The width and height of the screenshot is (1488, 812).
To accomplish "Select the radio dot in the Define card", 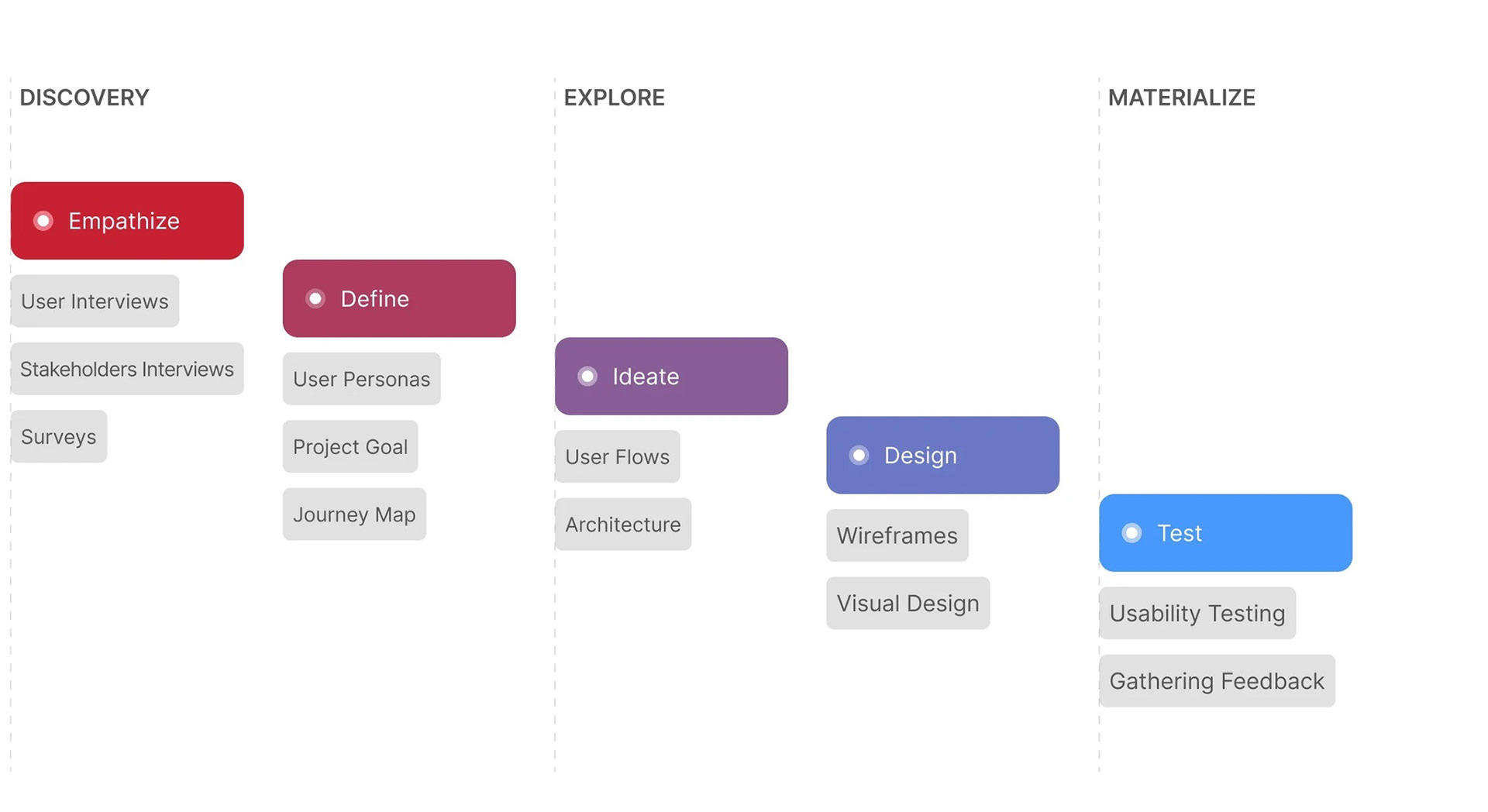I will click(x=315, y=298).
